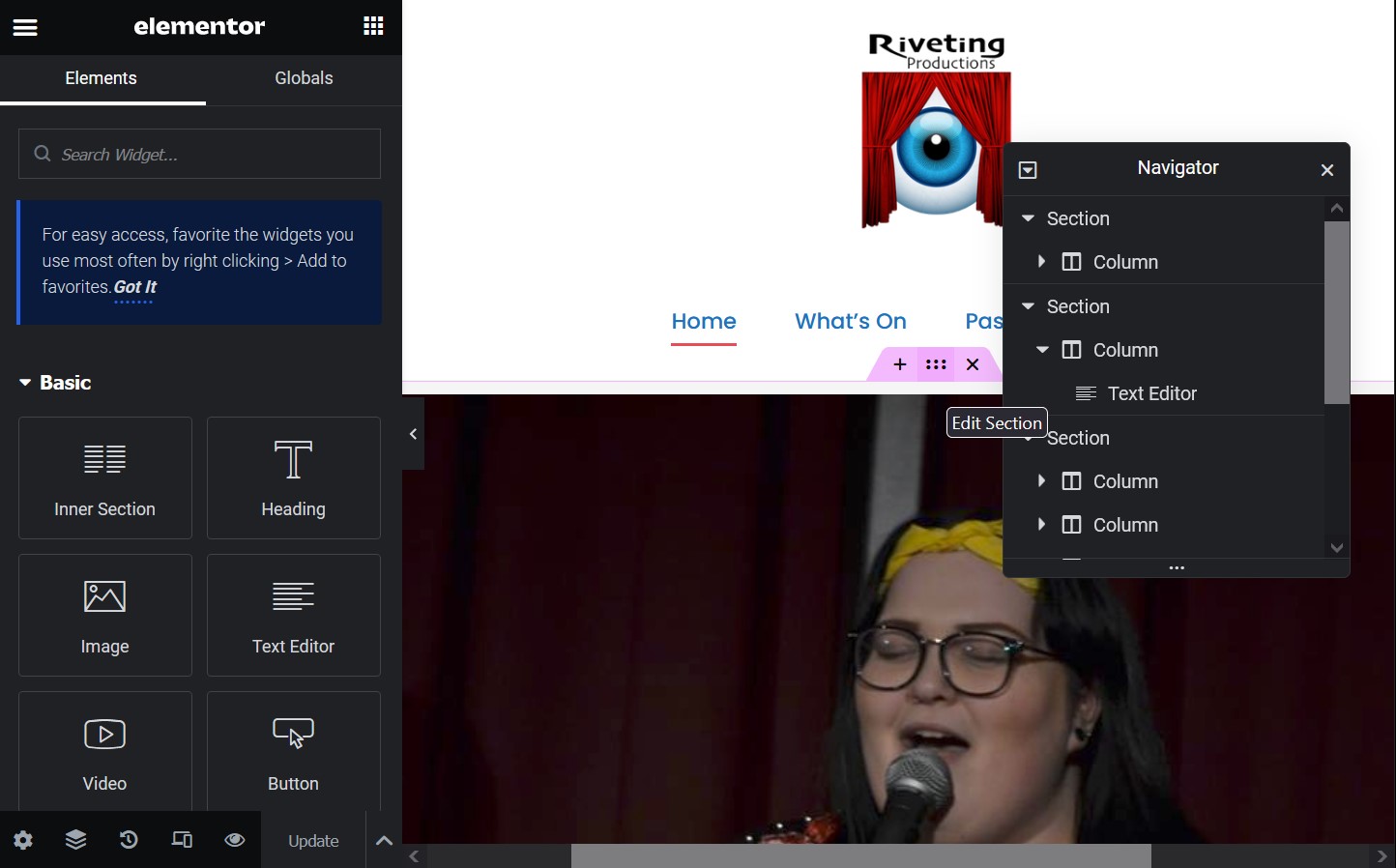The width and height of the screenshot is (1396, 868).
Task: Click the Update button
Action: [313, 840]
